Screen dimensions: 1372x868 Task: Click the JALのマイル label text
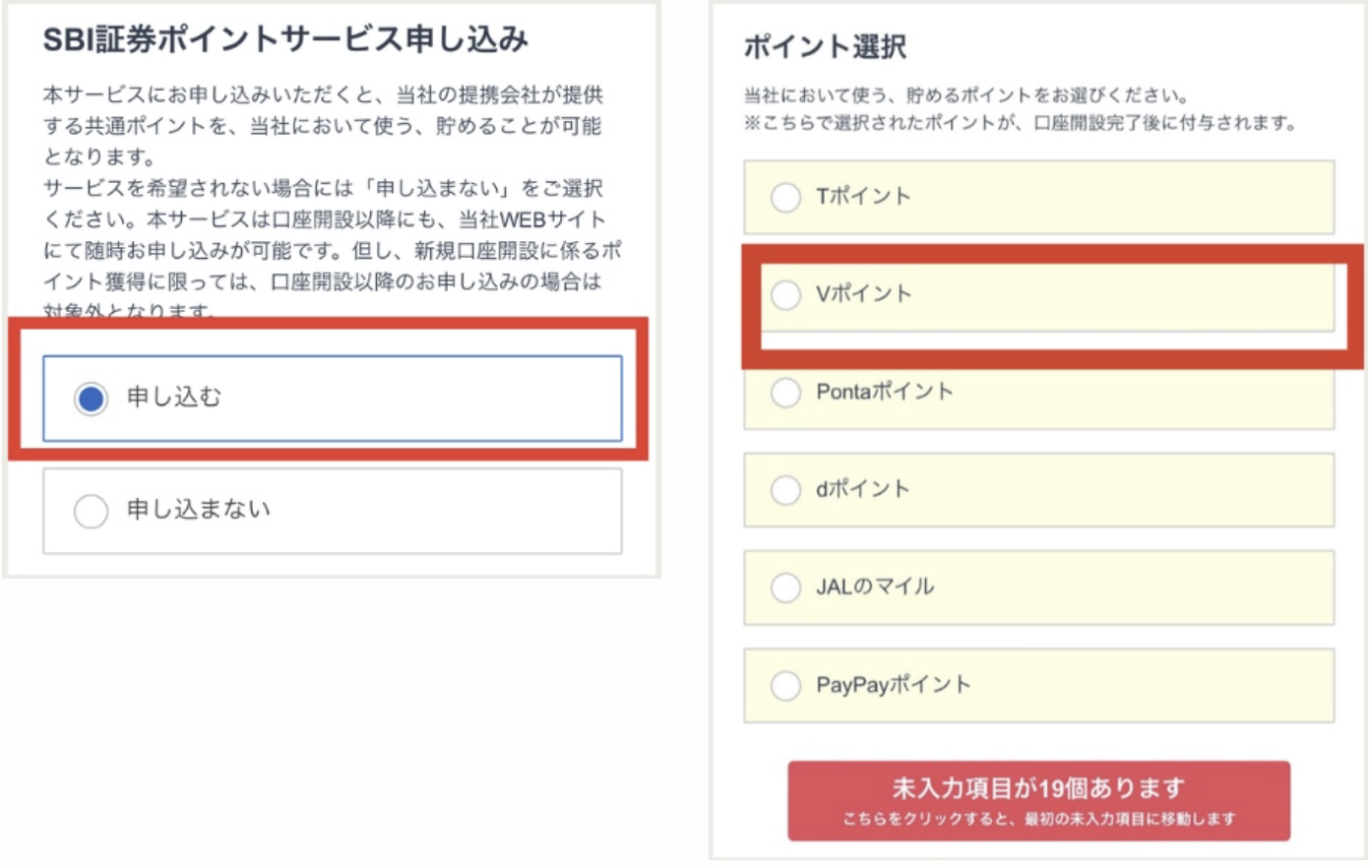pos(875,587)
